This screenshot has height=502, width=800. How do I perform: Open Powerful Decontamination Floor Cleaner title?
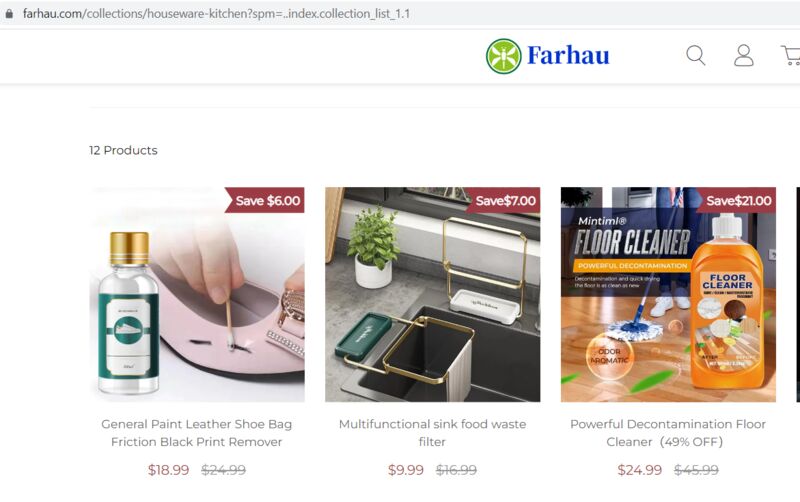click(668, 433)
